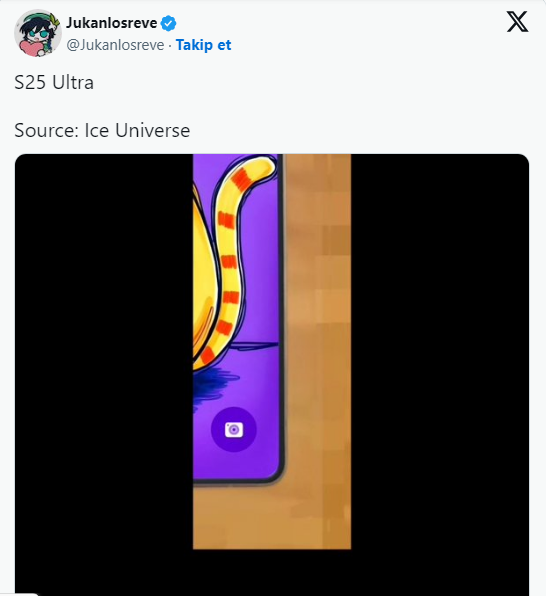Viewport: 546px width, 596px height.
Task: Click the phone's rounded bottom bezel corner
Action: coord(275,475)
